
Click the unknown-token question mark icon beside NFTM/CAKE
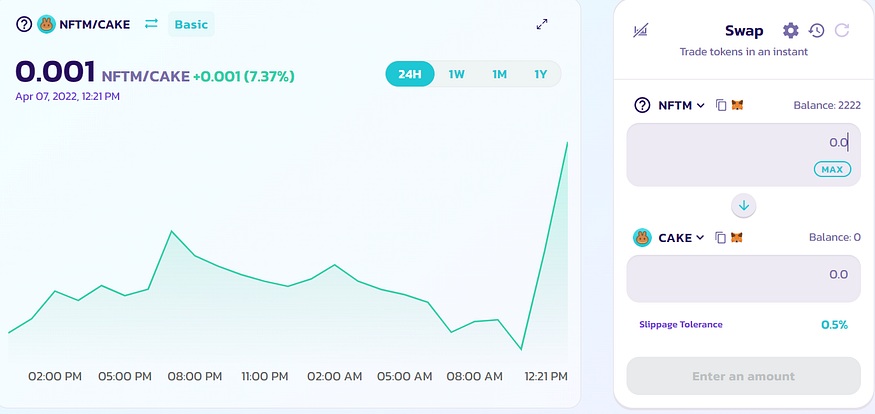tap(24, 25)
